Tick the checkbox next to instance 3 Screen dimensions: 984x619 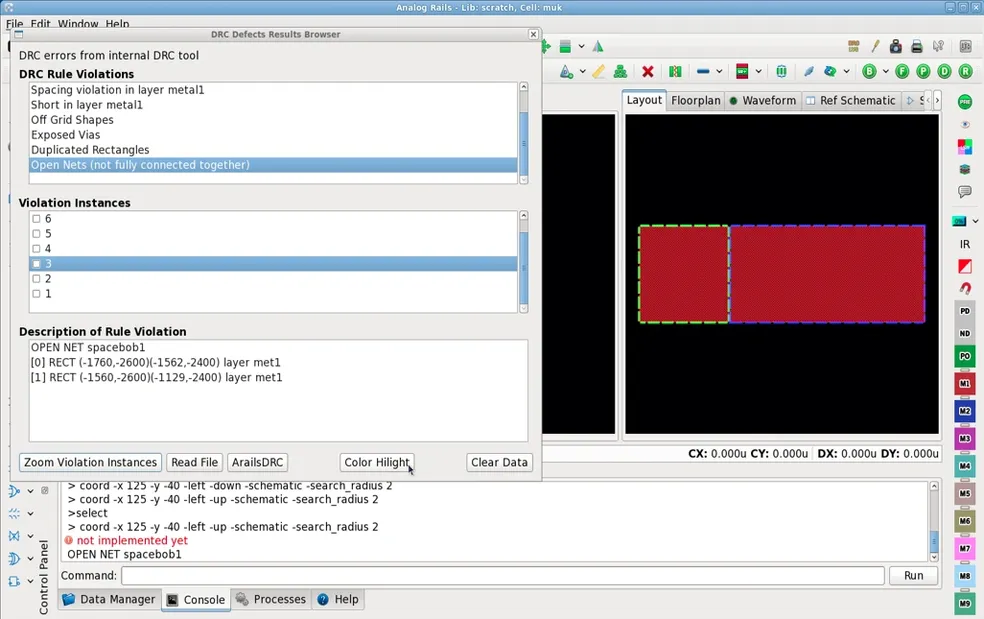tap(37, 264)
